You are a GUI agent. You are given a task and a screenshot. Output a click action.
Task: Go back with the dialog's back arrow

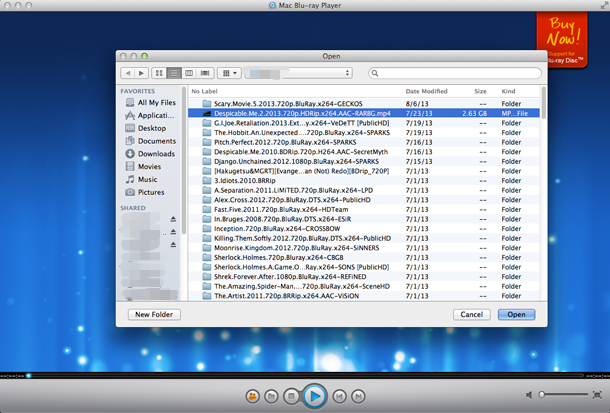(x=128, y=73)
